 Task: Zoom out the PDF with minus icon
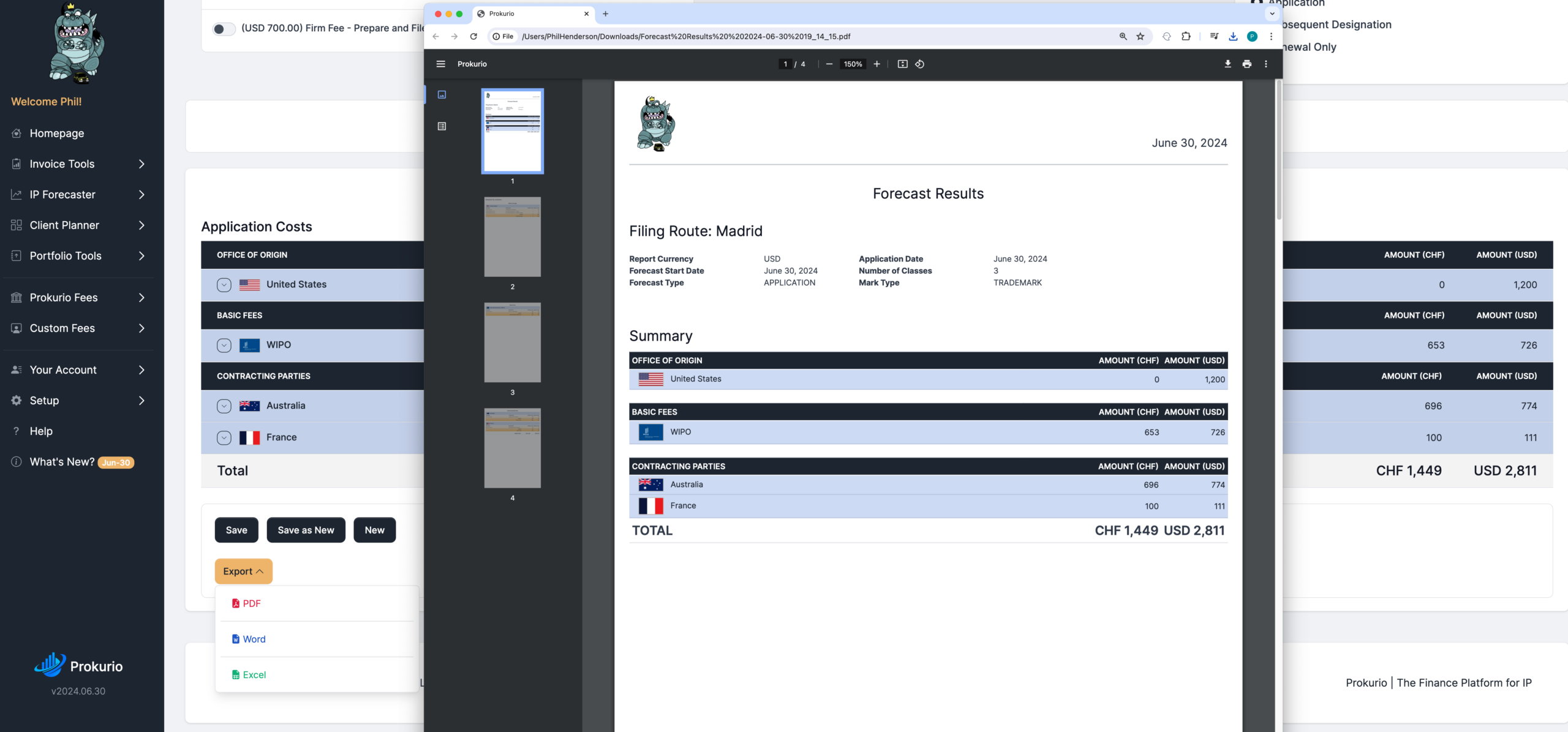[829, 64]
